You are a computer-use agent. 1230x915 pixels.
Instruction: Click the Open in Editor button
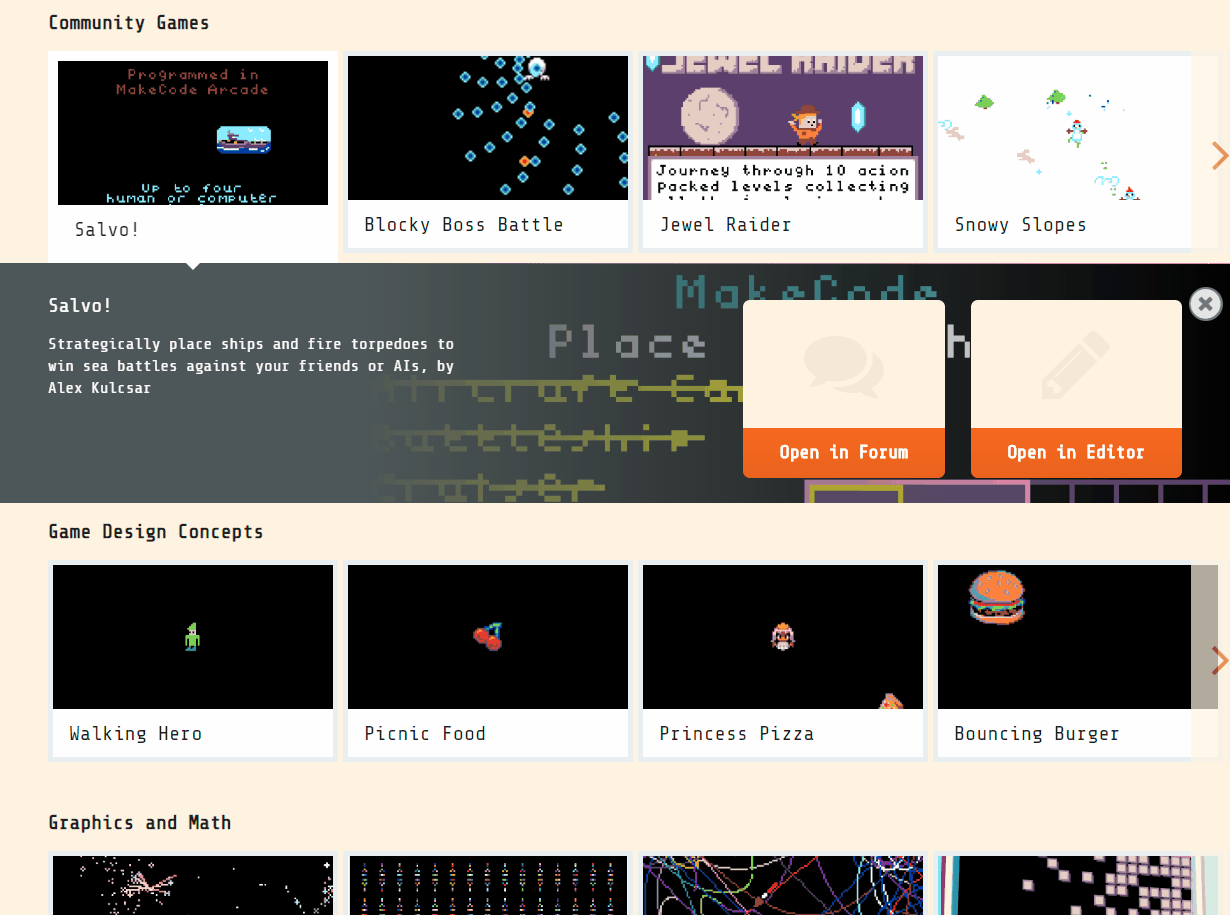point(1076,453)
